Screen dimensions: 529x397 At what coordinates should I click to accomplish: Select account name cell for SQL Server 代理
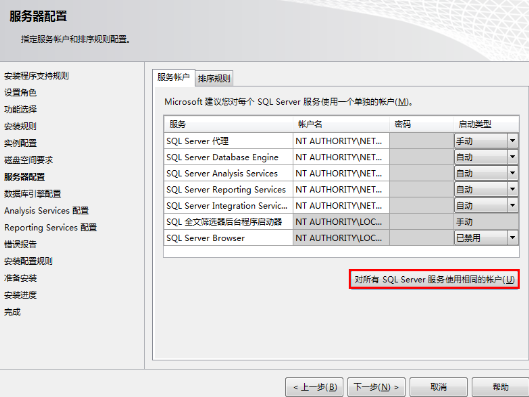tap(341, 141)
